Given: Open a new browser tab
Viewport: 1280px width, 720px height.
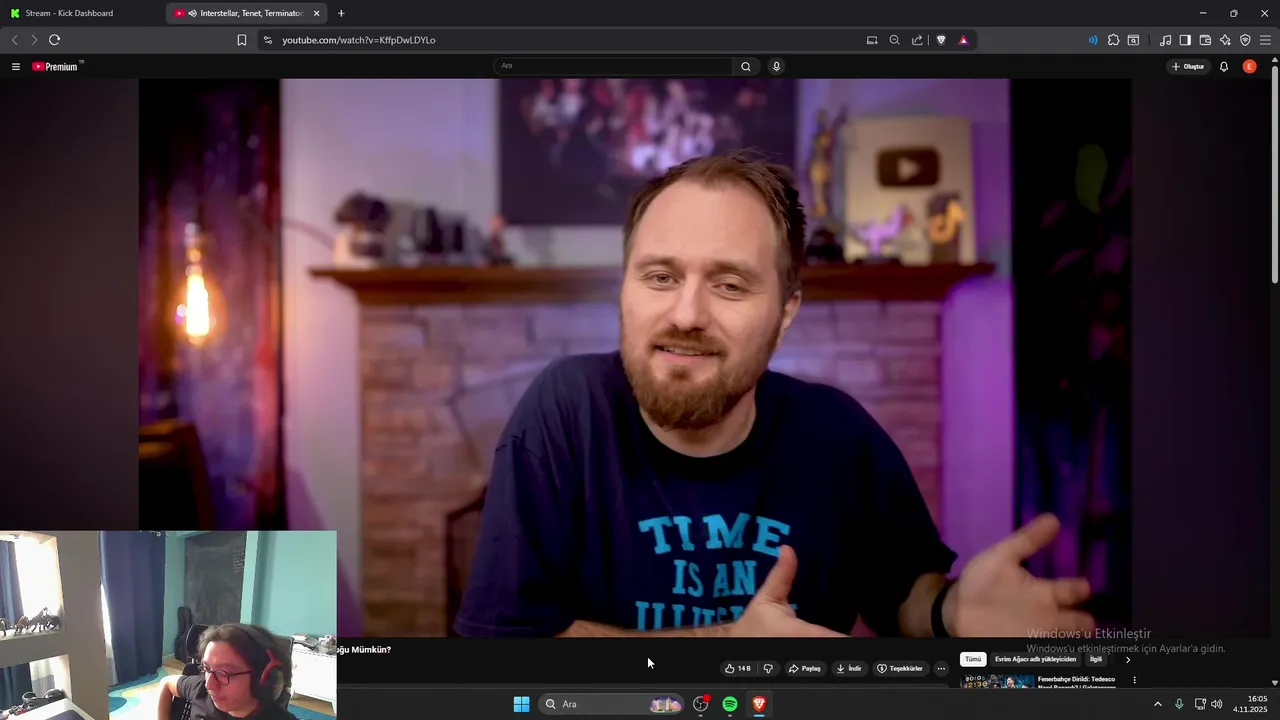Looking at the screenshot, I should pyautogui.click(x=341, y=13).
